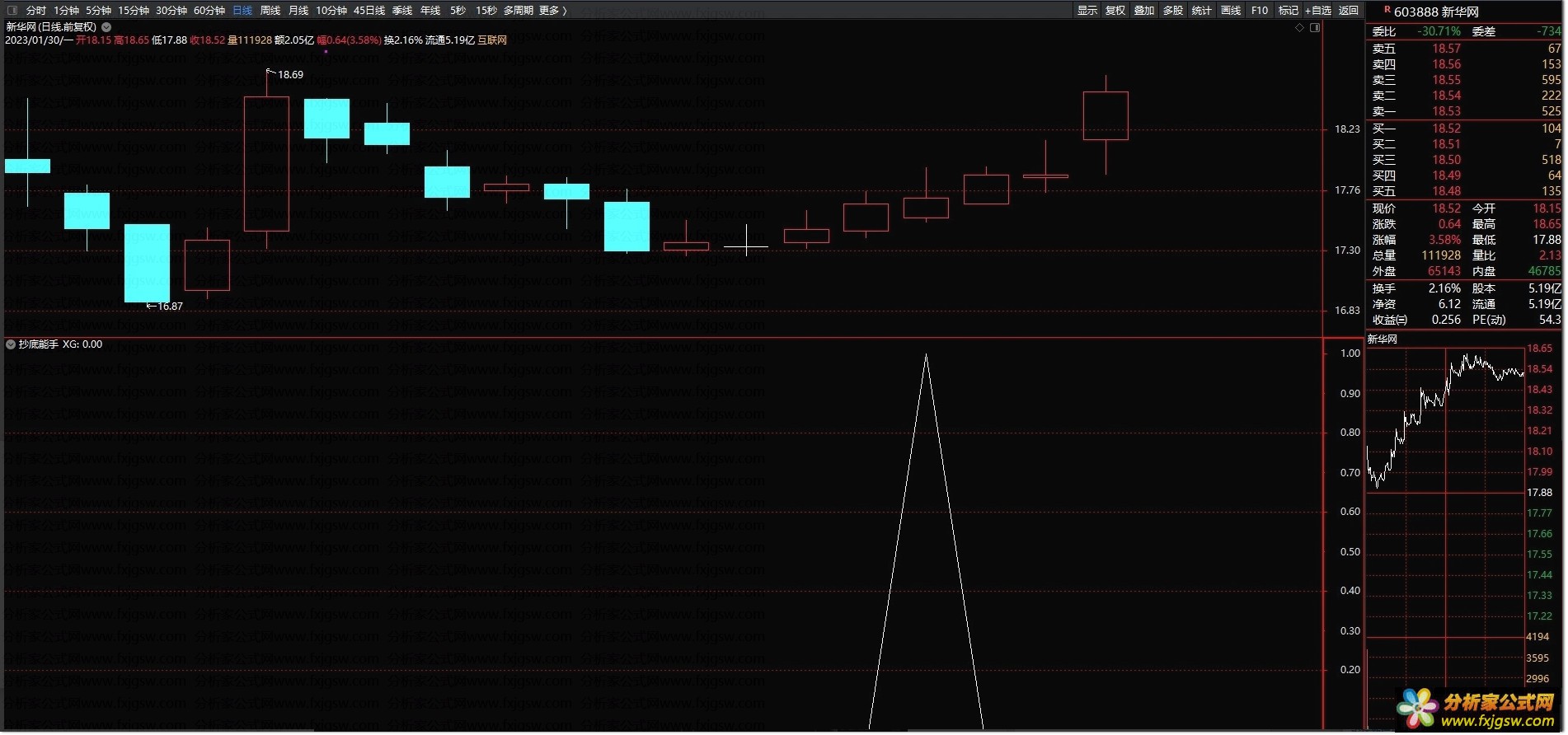Click the 16.87 low price label

pos(170,307)
